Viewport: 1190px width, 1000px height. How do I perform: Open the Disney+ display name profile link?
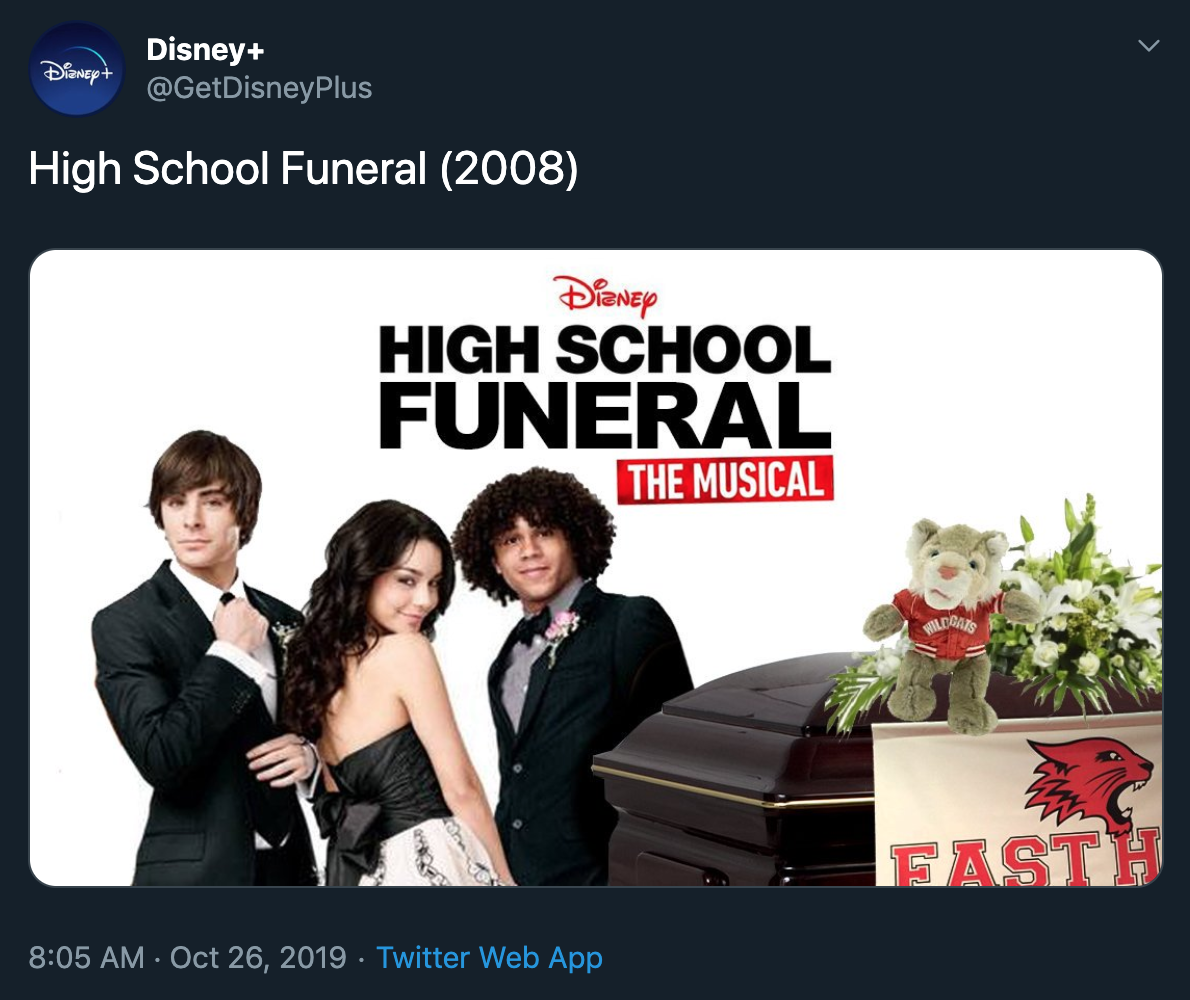tap(205, 48)
